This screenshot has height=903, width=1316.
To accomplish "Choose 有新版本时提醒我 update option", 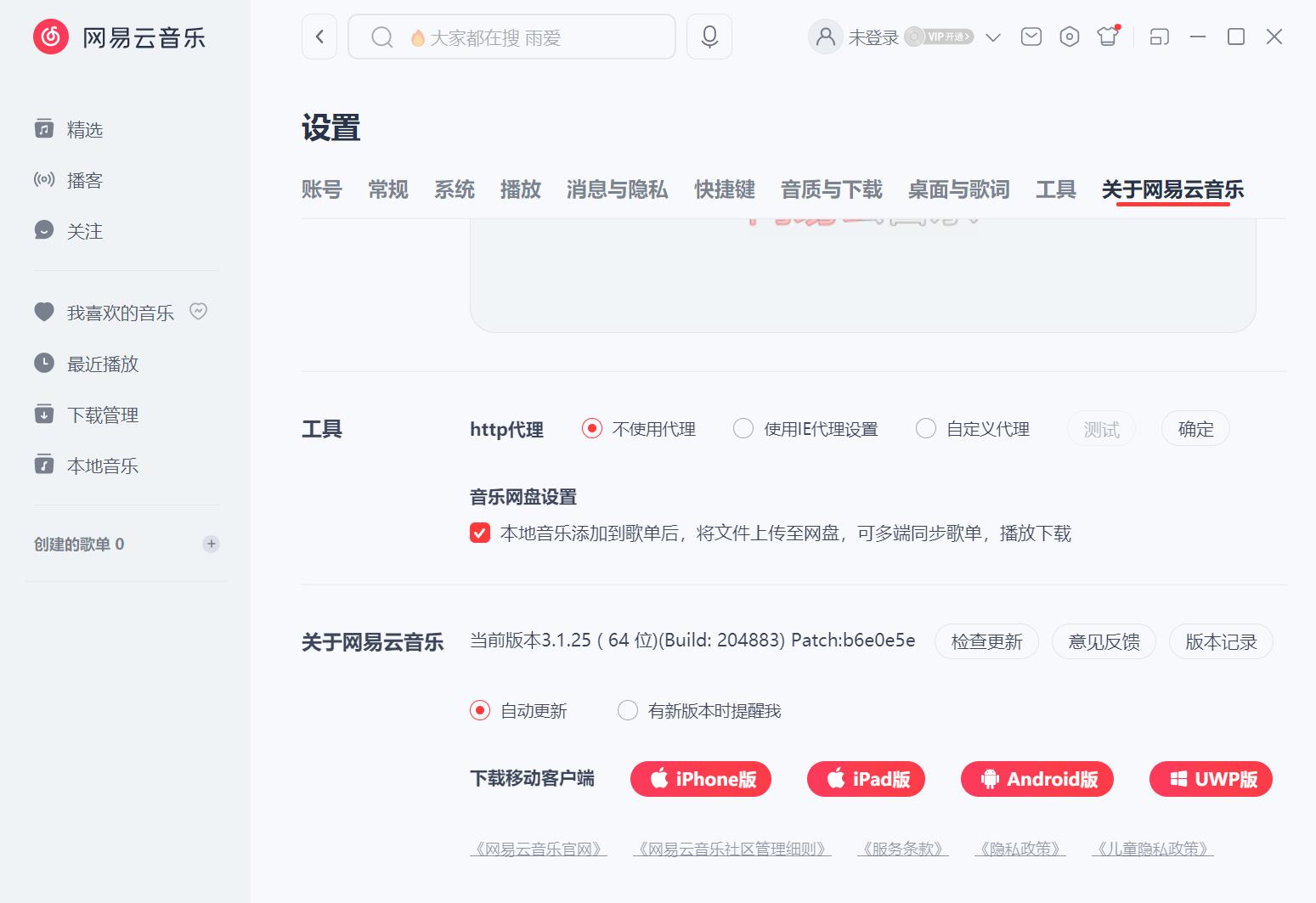I will point(628,710).
